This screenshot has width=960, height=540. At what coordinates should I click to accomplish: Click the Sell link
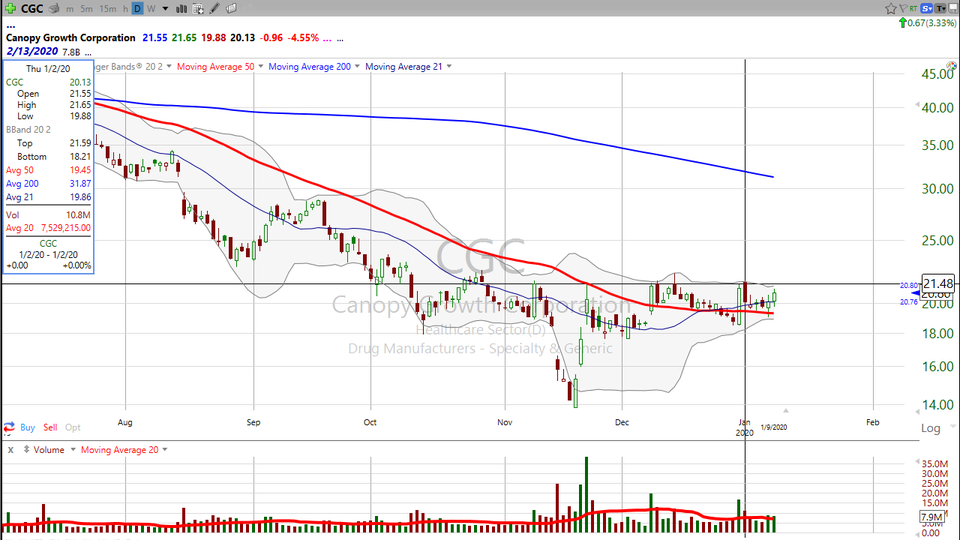[x=50, y=427]
